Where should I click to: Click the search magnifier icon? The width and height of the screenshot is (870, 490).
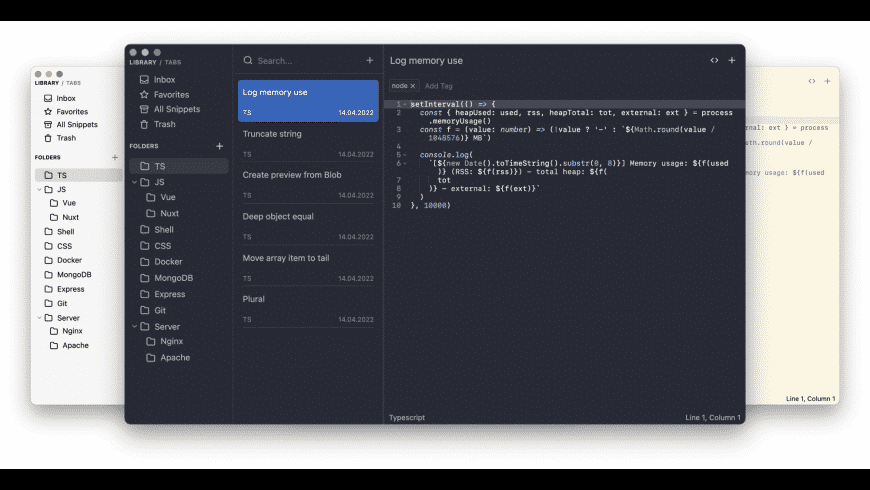click(248, 60)
